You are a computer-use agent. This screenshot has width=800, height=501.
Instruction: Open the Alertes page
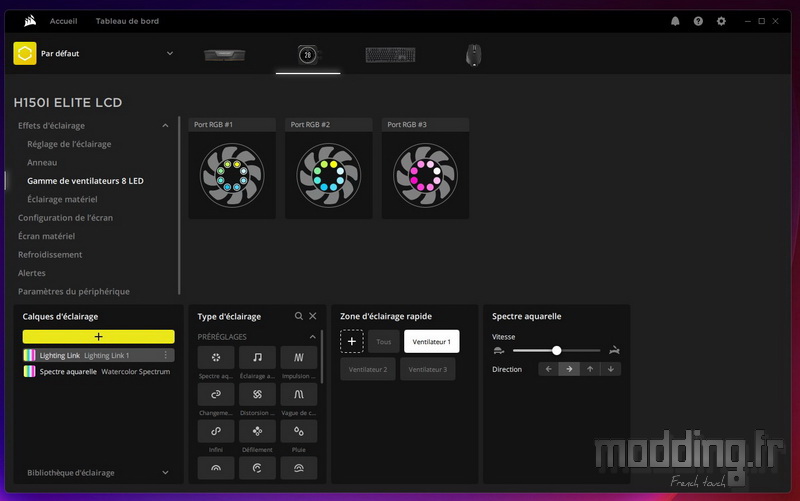coord(32,273)
